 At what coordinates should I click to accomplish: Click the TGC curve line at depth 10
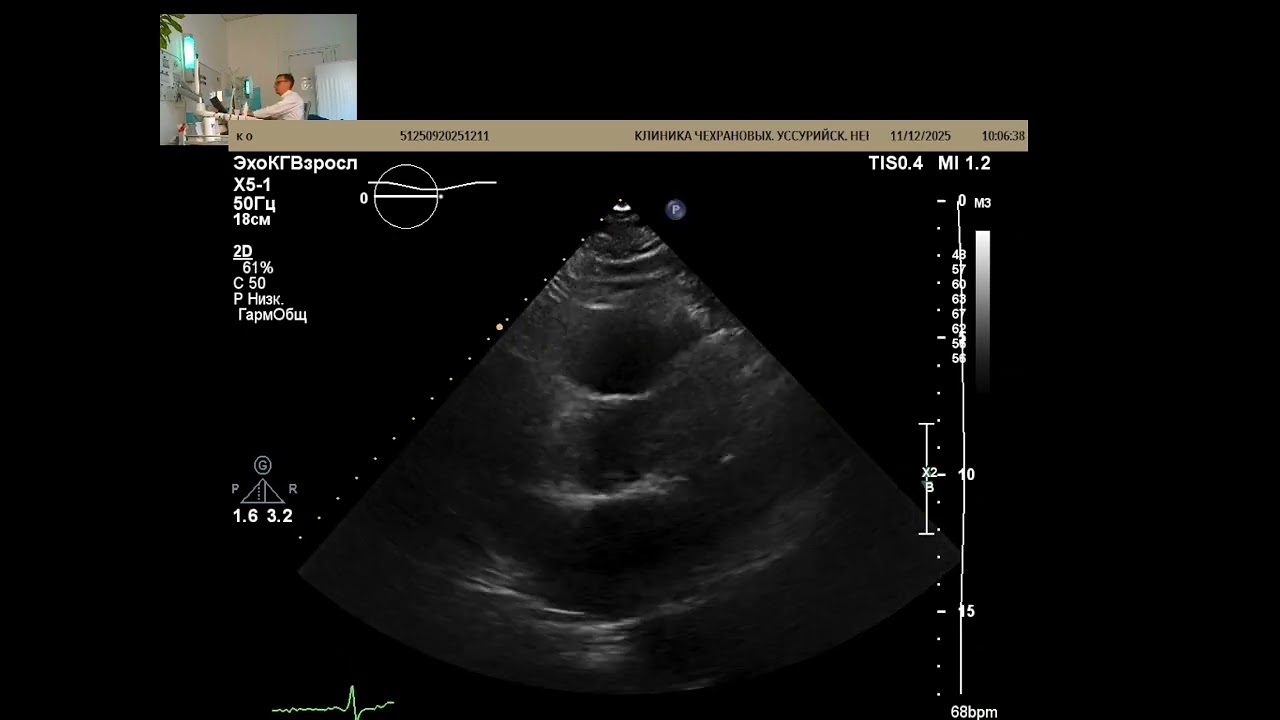(x=962, y=475)
